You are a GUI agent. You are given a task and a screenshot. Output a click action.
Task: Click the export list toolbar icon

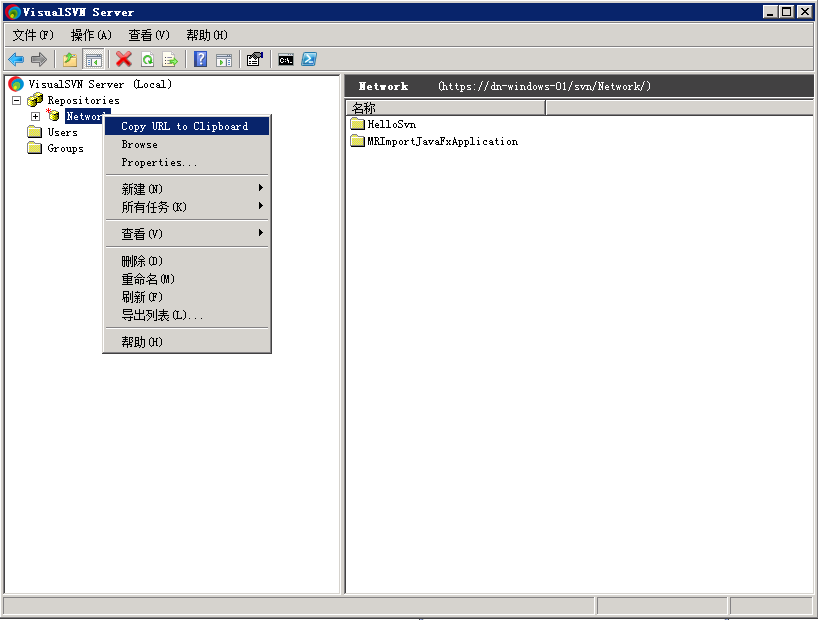(170, 59)
